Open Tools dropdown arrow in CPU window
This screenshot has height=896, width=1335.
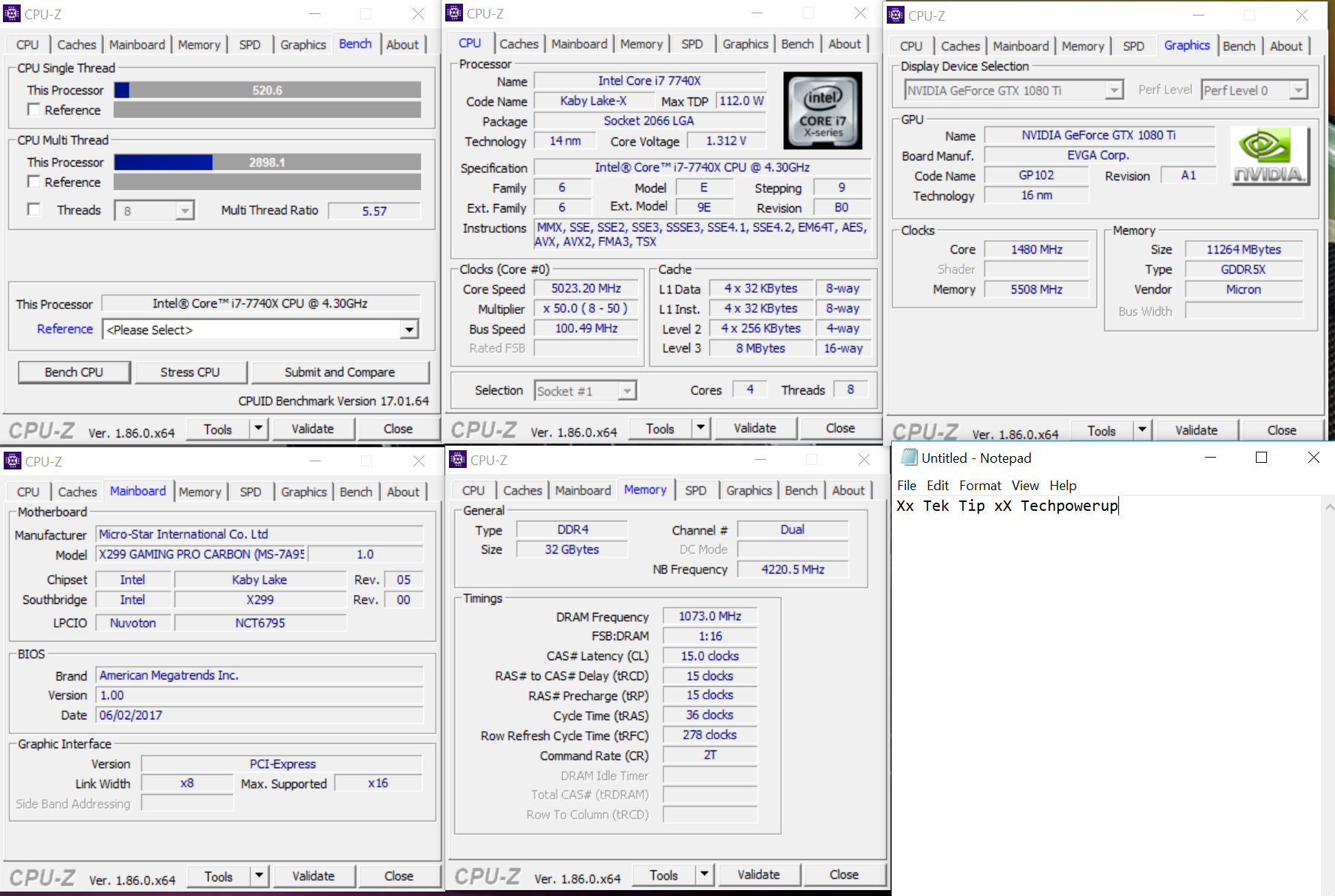click(700, 428)
